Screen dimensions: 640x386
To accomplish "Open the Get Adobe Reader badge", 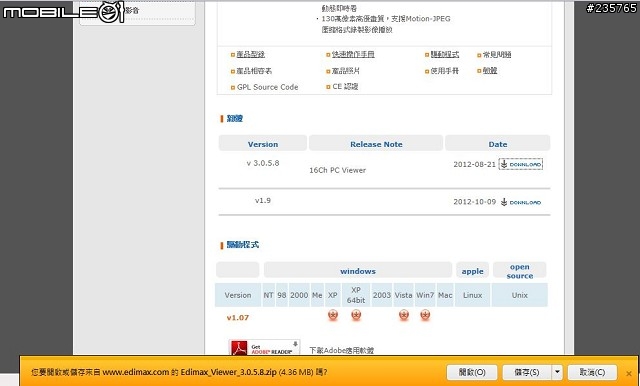I will click(x=264, y=347).
